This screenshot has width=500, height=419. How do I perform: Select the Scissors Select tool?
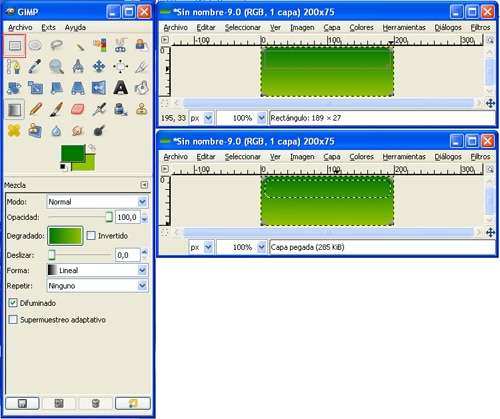click(x=120, y=45)
